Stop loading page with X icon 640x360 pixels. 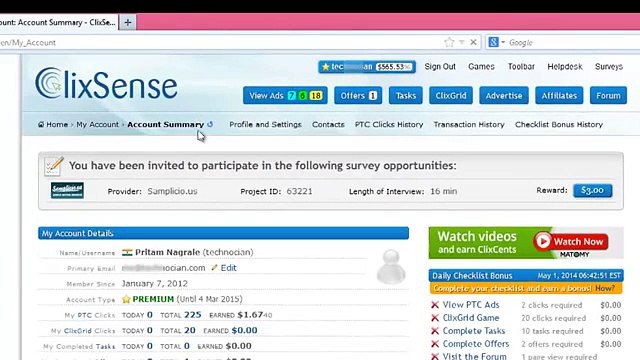(473, 42)
